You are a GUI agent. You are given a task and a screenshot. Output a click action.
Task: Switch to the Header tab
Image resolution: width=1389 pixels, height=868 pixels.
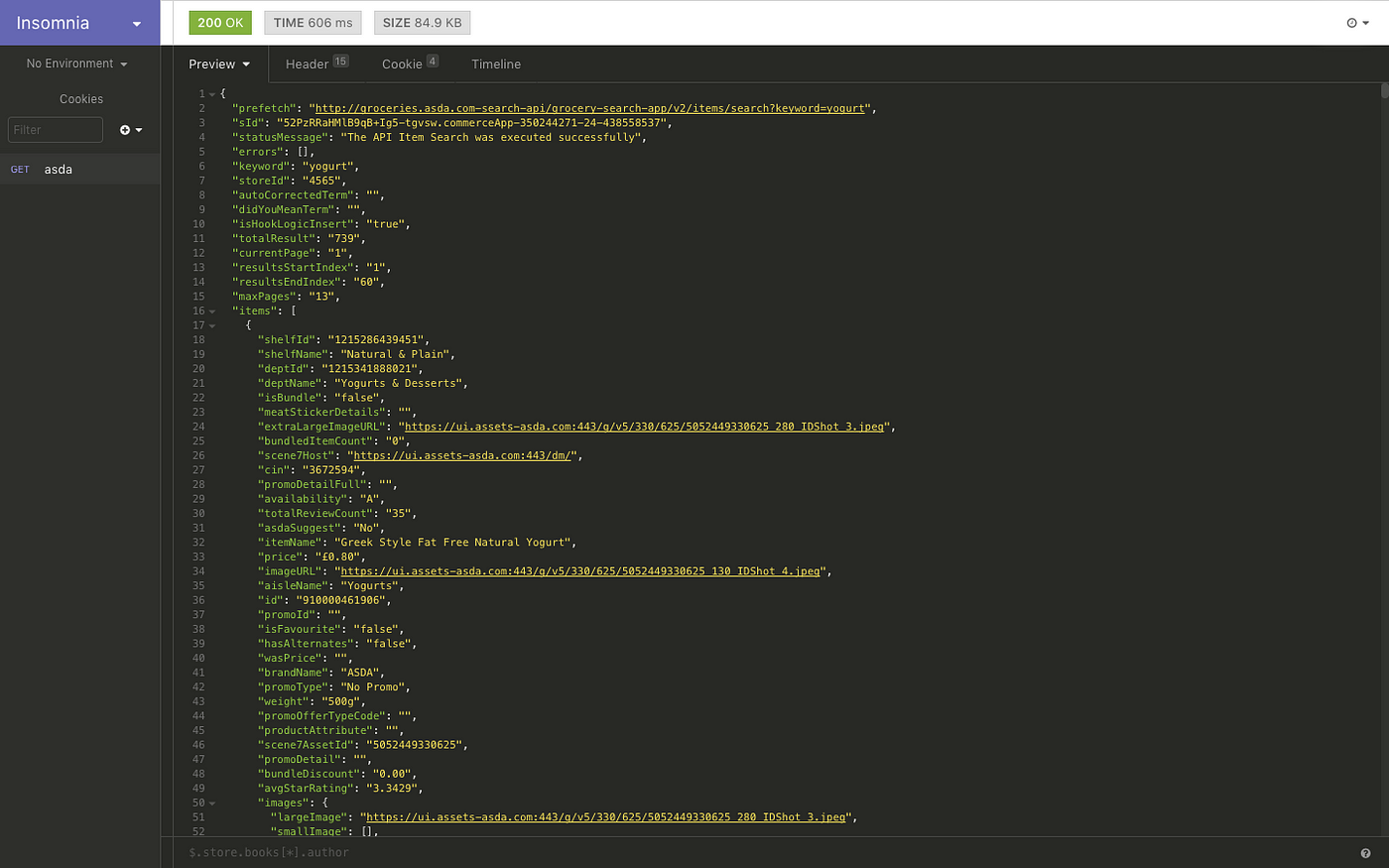pos(316,64)
